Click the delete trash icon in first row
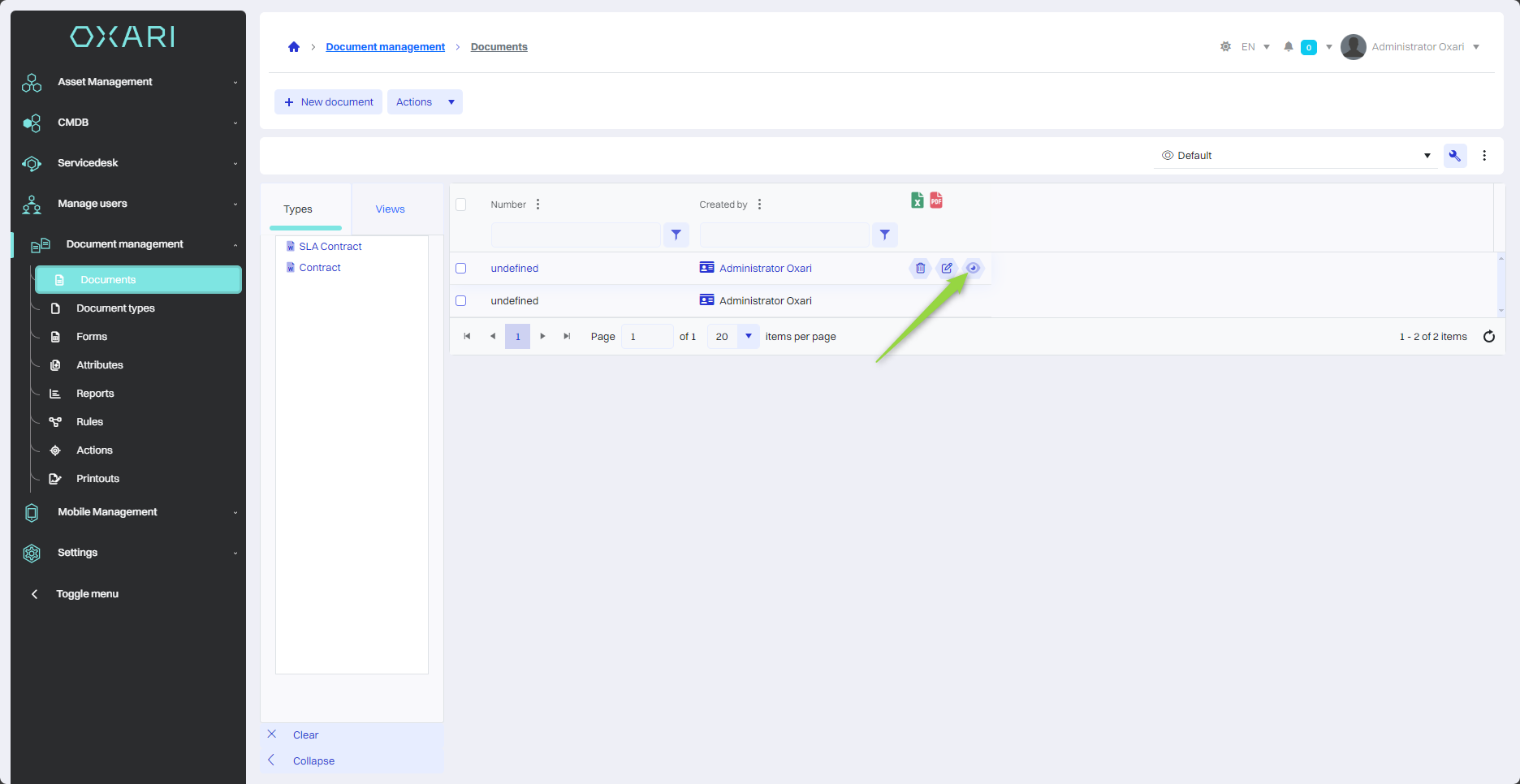 920,268
